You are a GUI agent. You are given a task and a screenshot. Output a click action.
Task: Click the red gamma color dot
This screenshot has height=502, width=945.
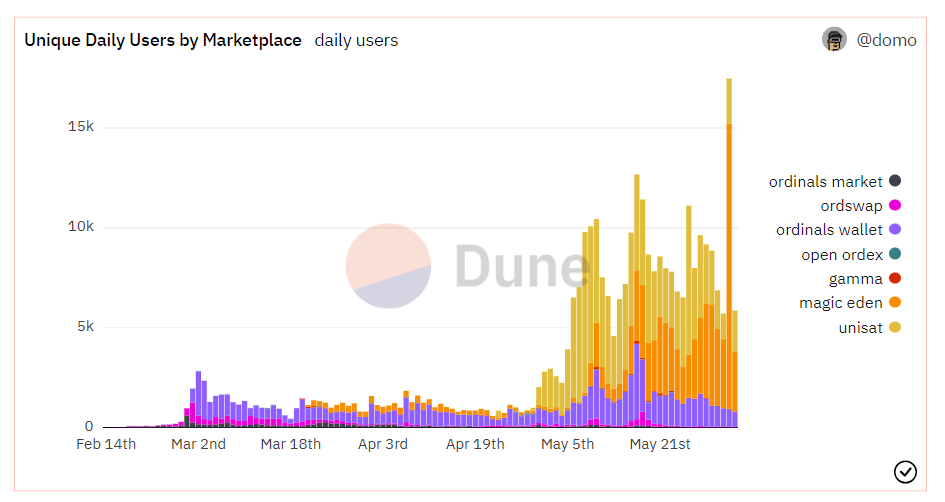[895, 278]
